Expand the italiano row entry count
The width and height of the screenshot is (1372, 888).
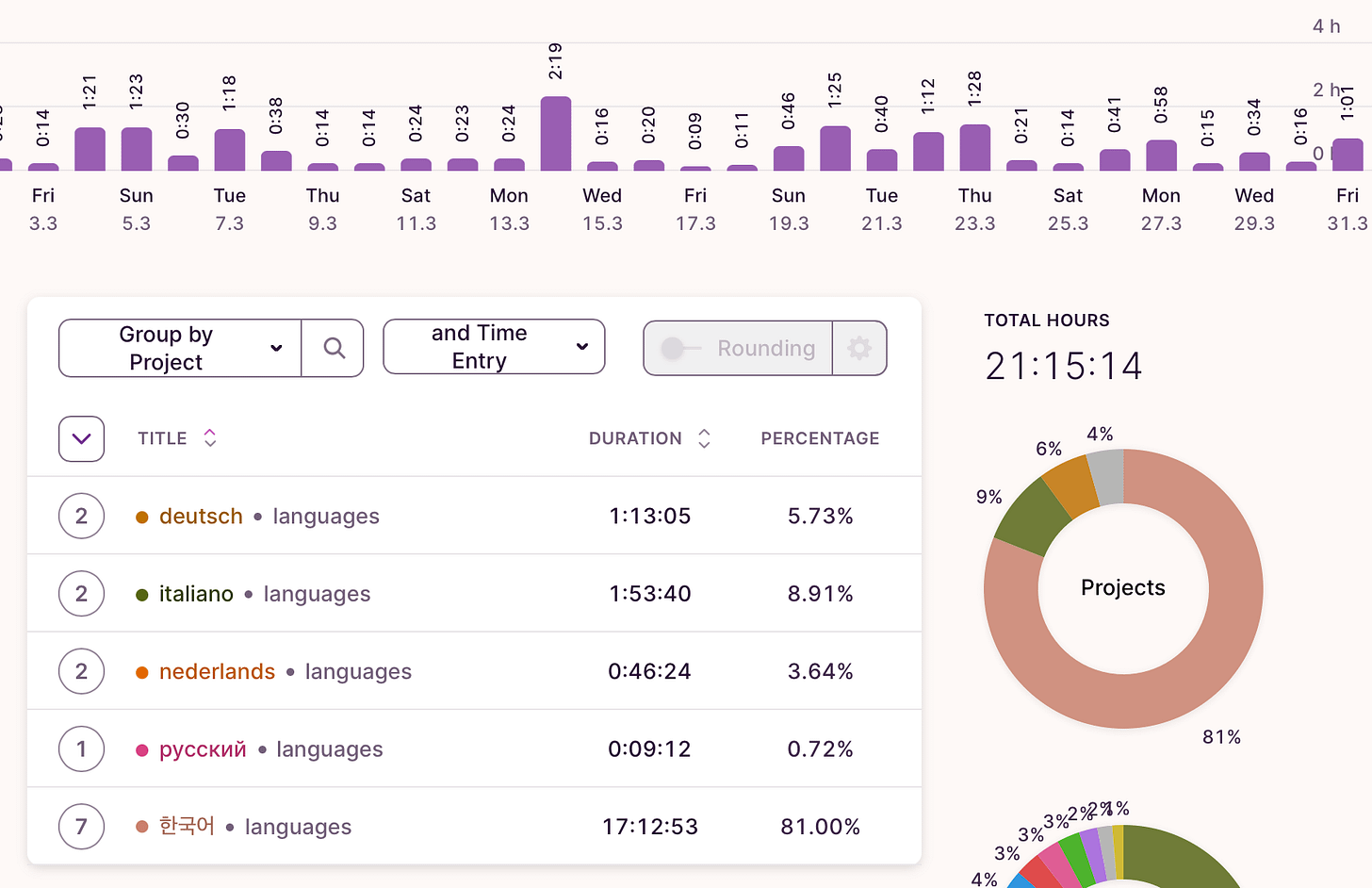coord(81,594)
